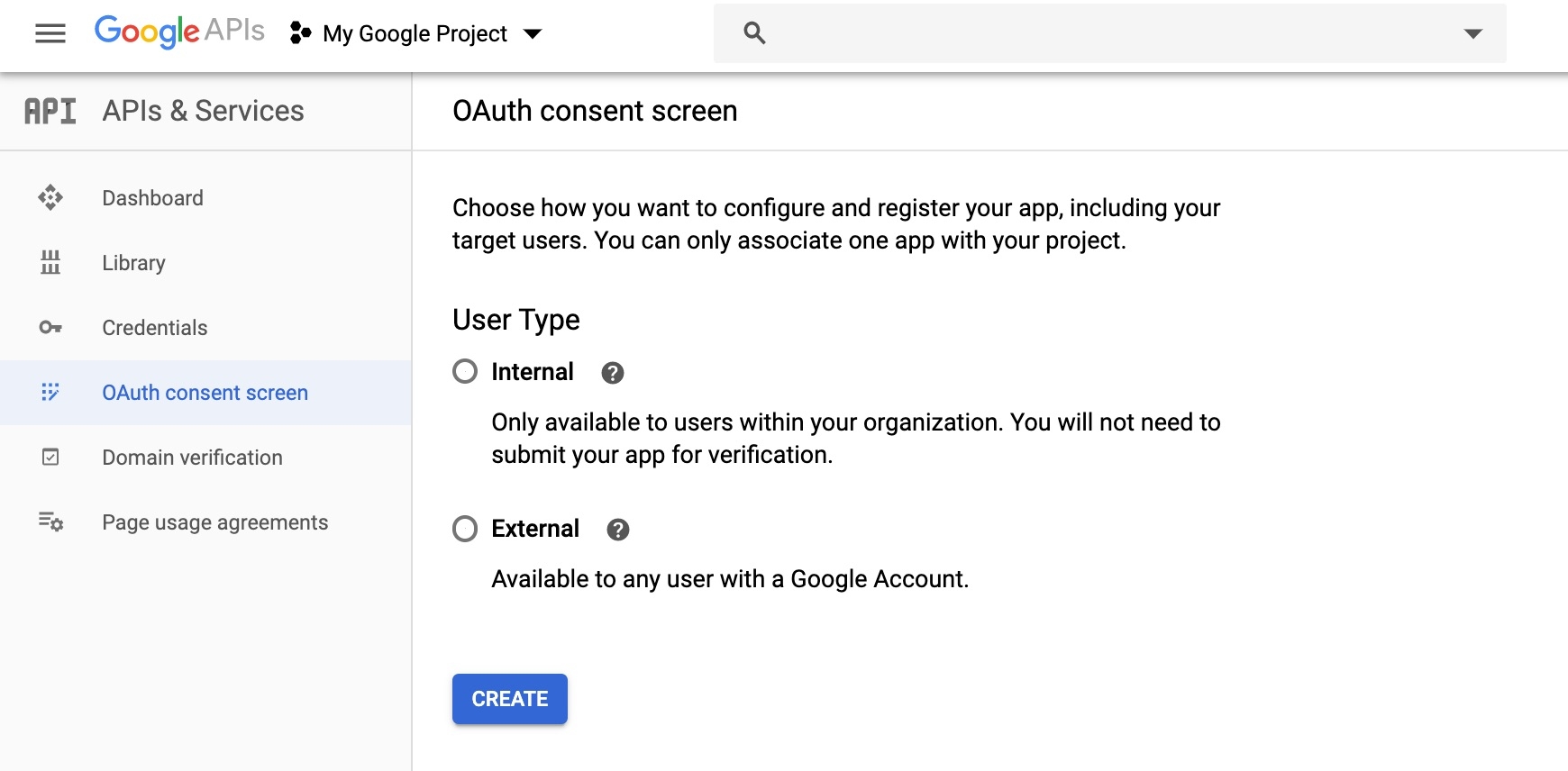
Task: Click the APIs & Services header
Action: click(x=203, y=111)
